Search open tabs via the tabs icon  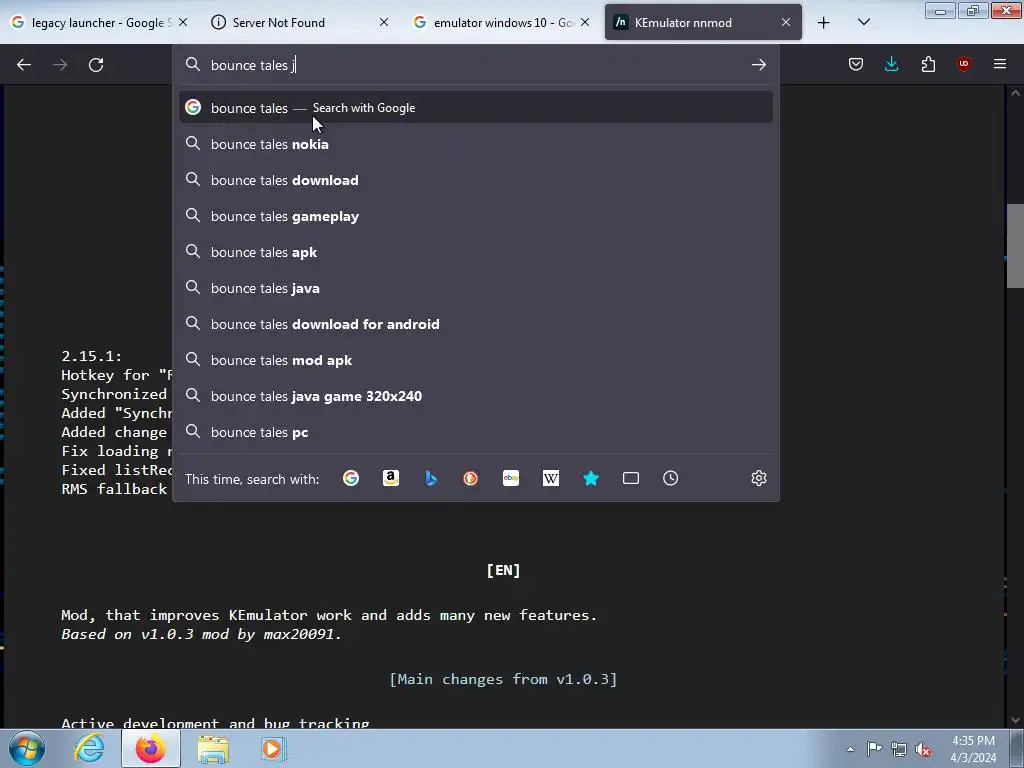pyautogui.click(x=631, y=479)
